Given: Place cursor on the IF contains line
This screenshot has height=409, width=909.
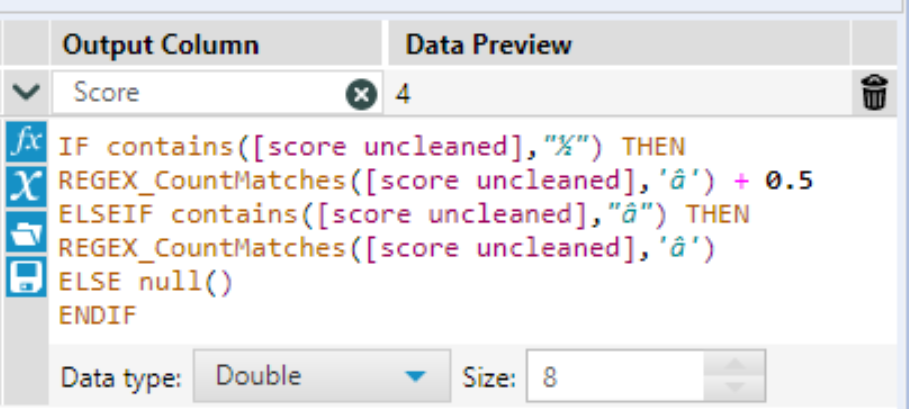Looking at the screenshot, I should click(x=372, y=147).
